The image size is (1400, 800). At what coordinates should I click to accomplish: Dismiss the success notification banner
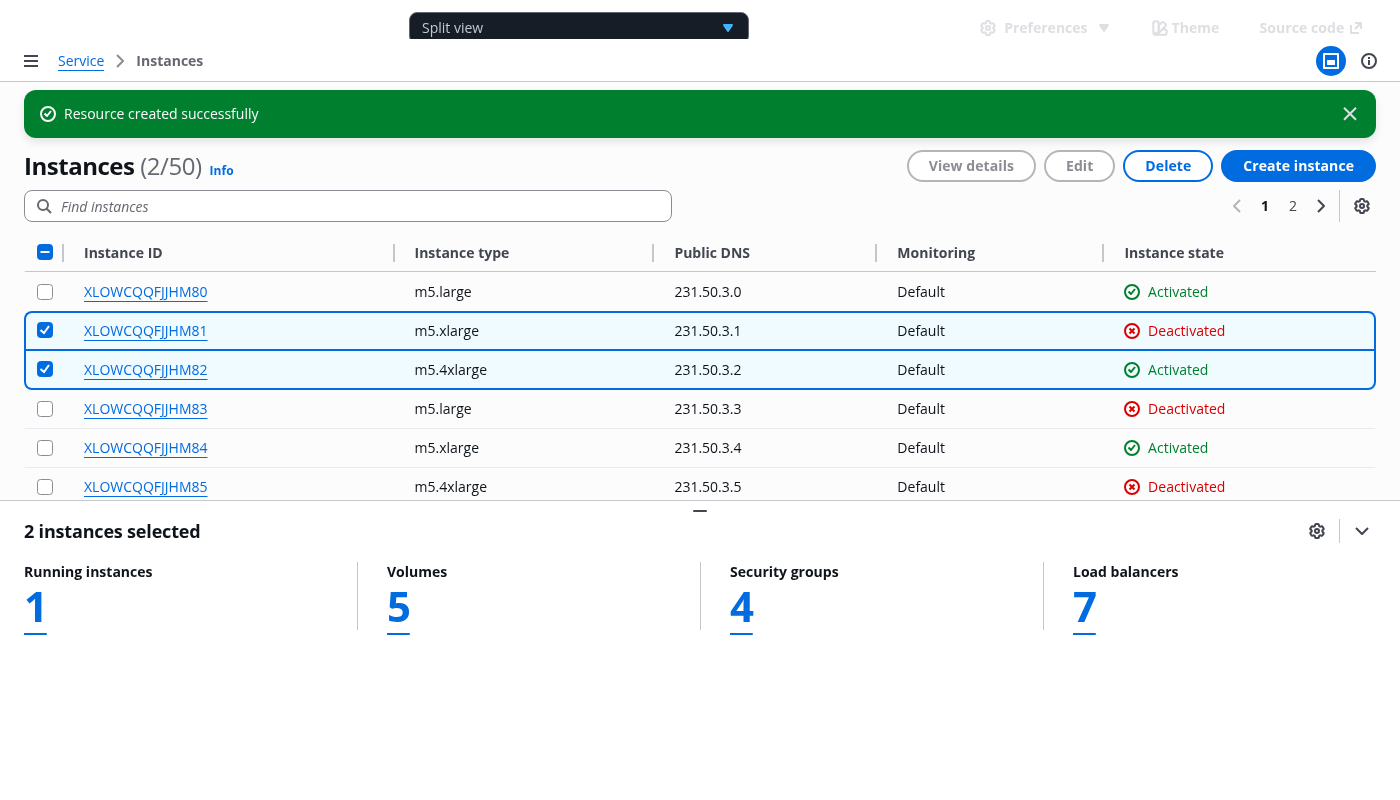point(1349,114)
